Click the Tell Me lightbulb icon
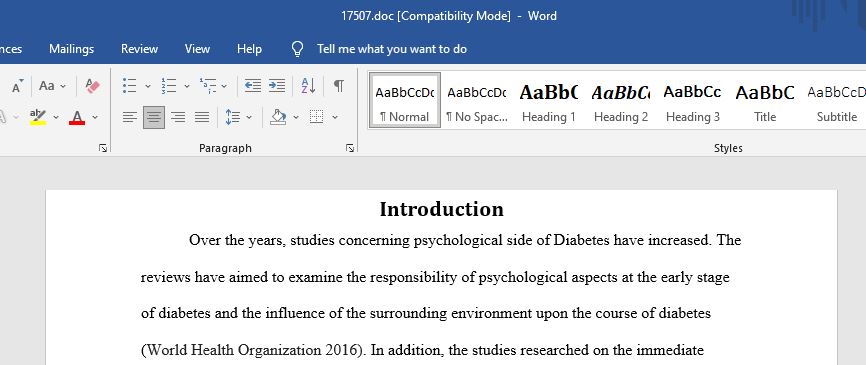The width and height of the screenshot is (866, 365). pyautogui.click(x=297, y=49)
